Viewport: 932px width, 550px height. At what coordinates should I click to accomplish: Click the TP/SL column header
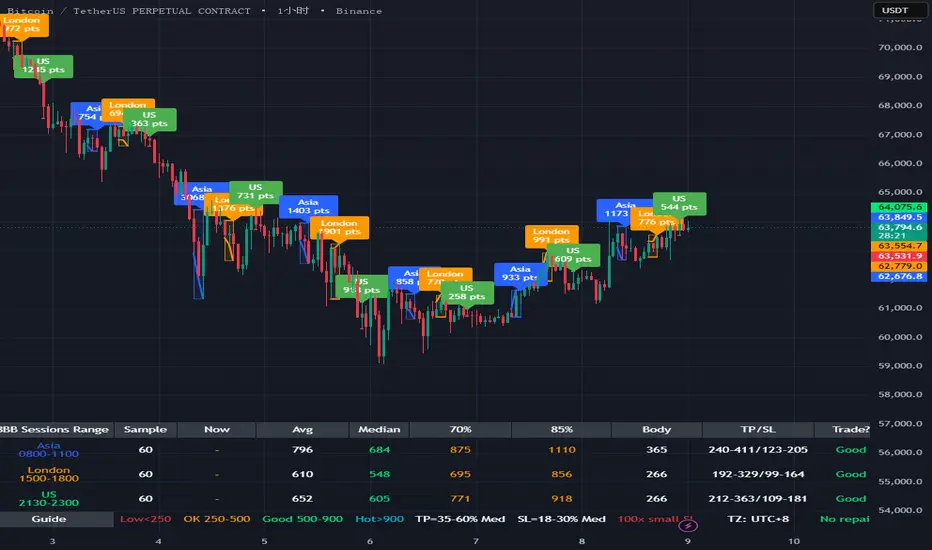[x=758, y=429]
